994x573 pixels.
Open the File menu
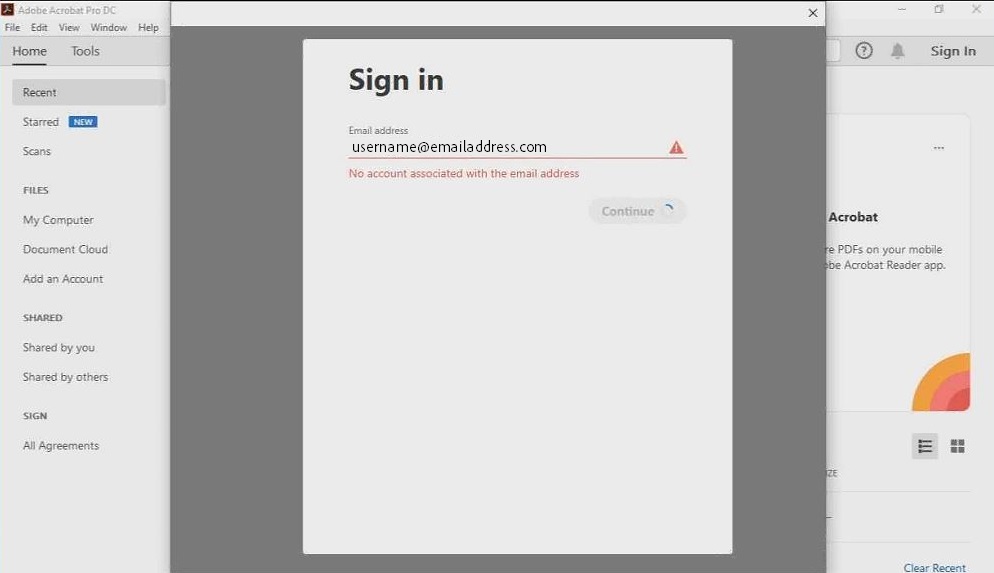(x=12, y=27)
